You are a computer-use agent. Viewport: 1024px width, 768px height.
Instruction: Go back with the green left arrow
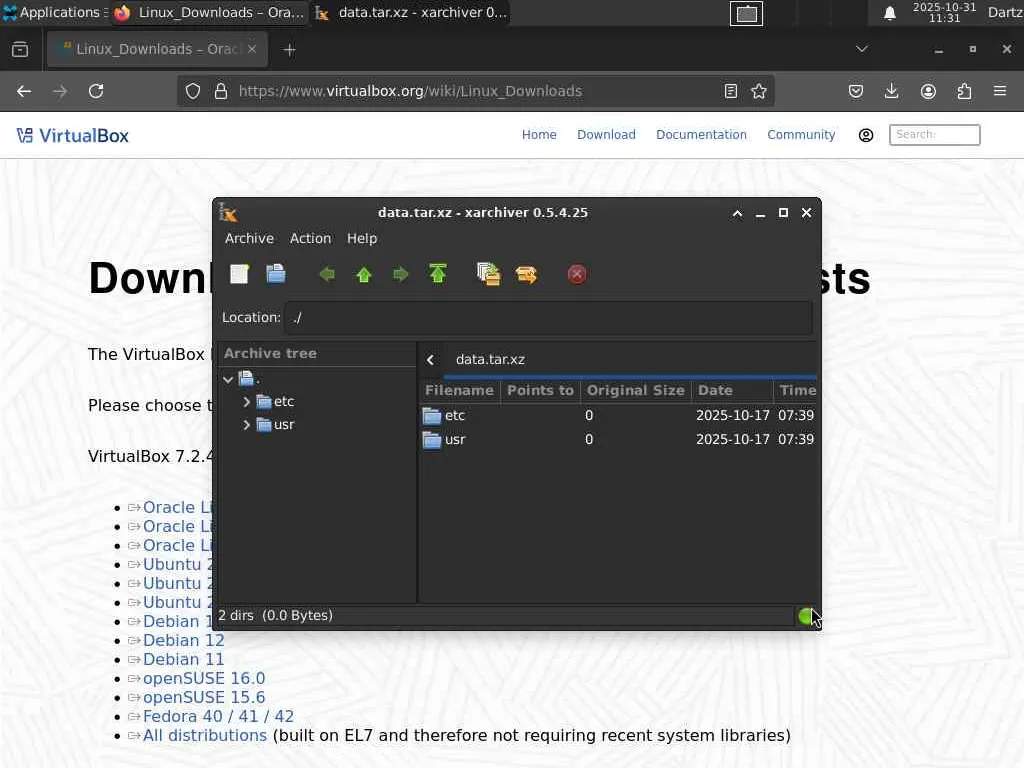pos(327,274)
